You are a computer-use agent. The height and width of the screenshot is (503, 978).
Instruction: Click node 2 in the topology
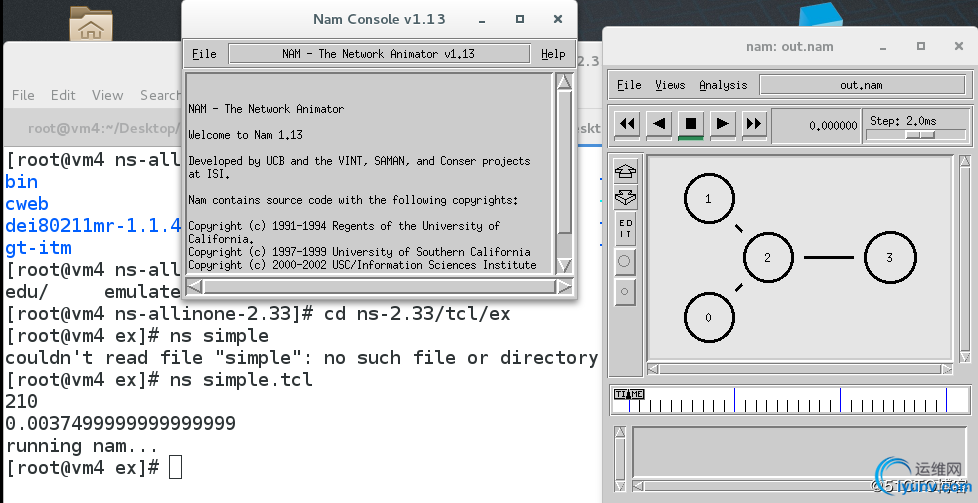click(768, 257)
